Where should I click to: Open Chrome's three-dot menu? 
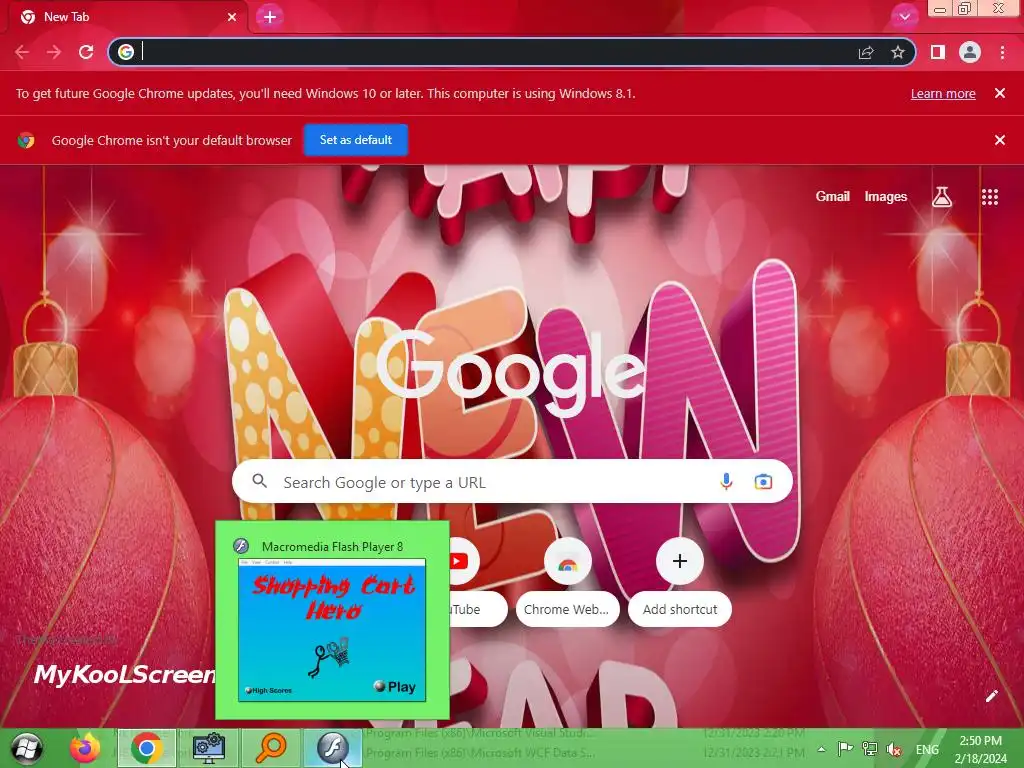(1002, 52)
